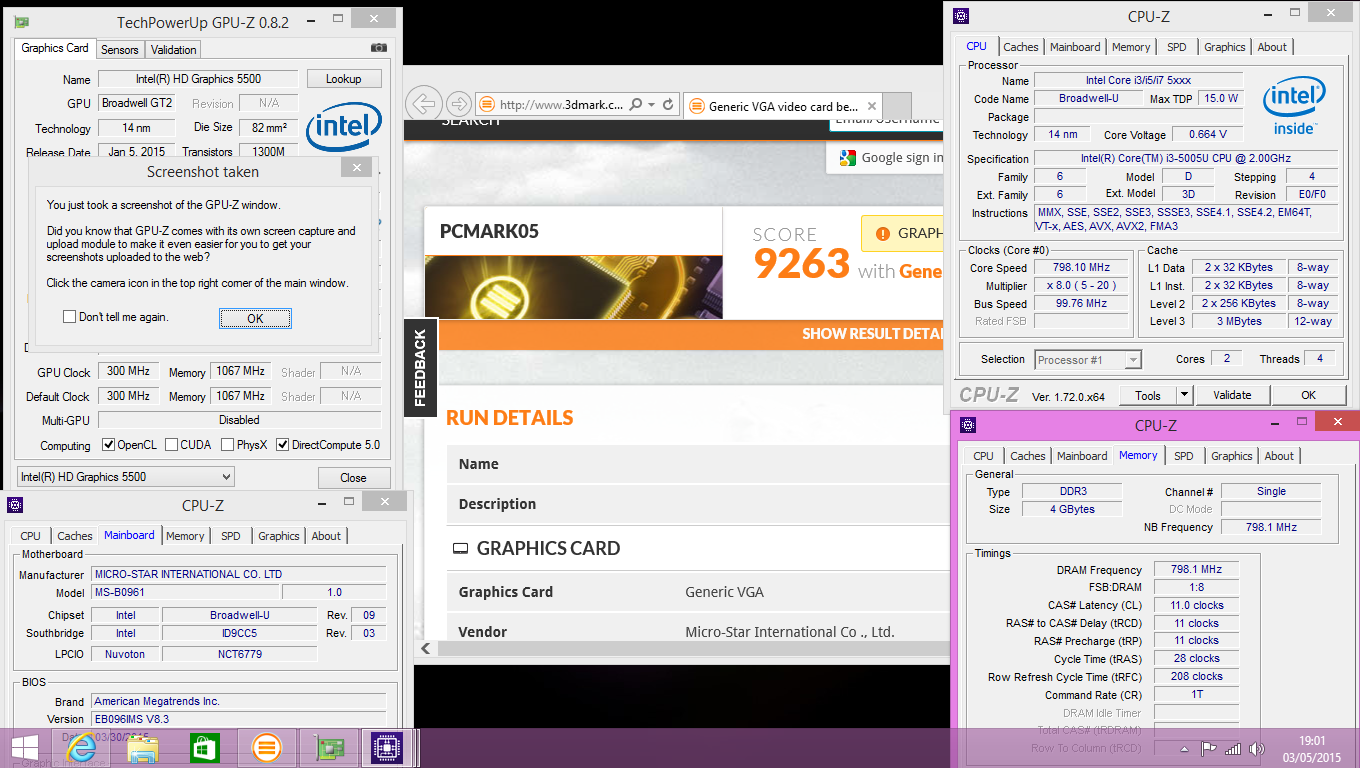
Task: Click the i3-5005U CPU specification field
Action: pos(1185,158)
